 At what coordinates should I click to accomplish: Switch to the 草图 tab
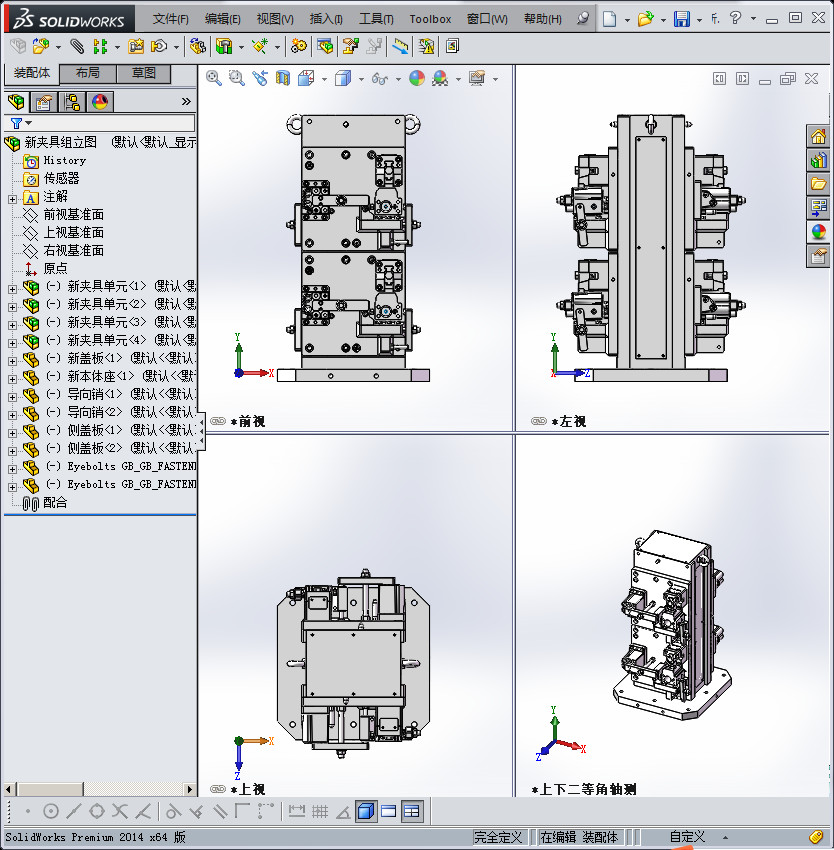point(144,73)
